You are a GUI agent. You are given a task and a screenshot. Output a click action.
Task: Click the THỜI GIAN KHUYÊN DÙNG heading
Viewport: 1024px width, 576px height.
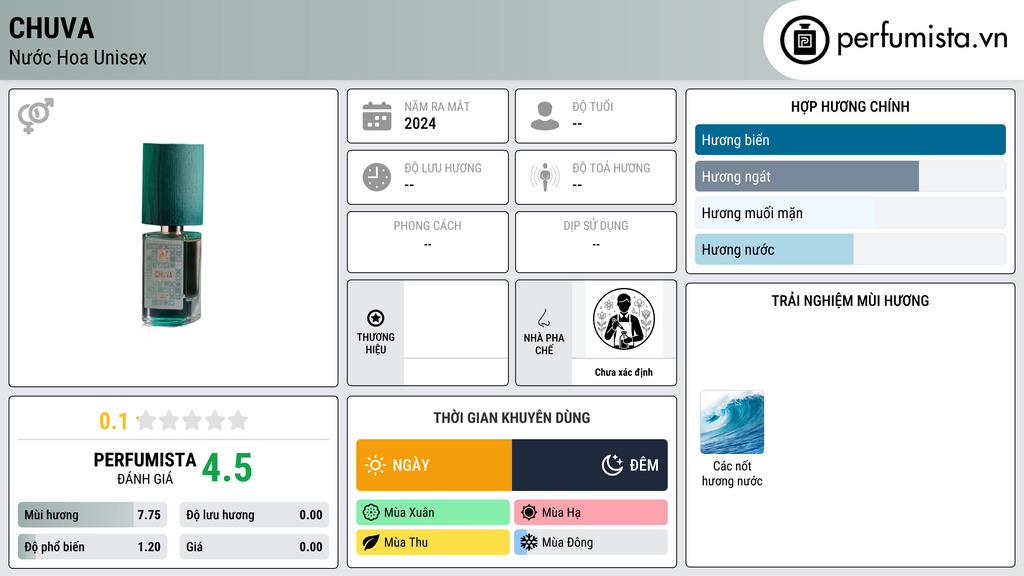click(512, 417)
